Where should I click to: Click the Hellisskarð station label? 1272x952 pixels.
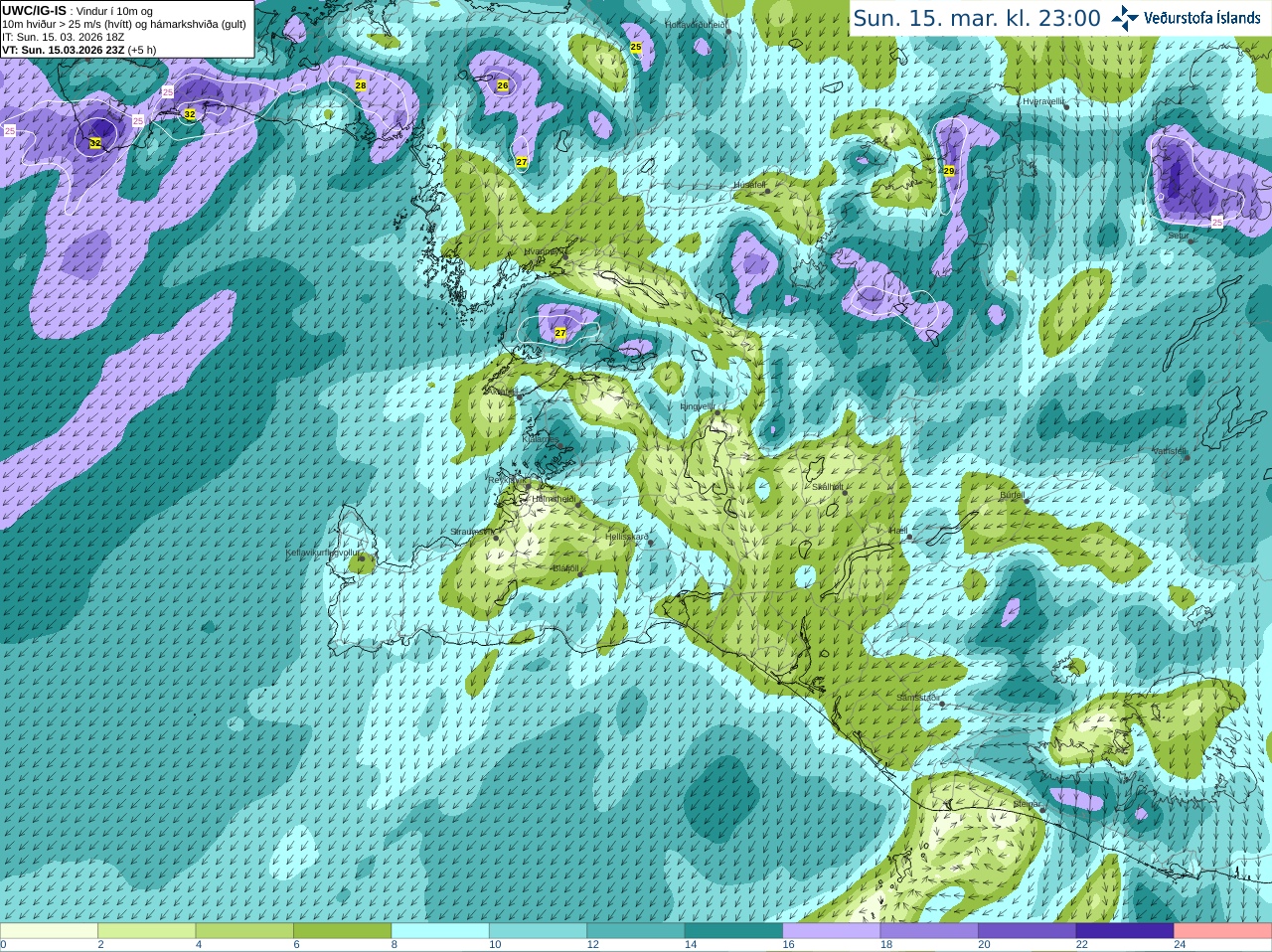(627, 537)
